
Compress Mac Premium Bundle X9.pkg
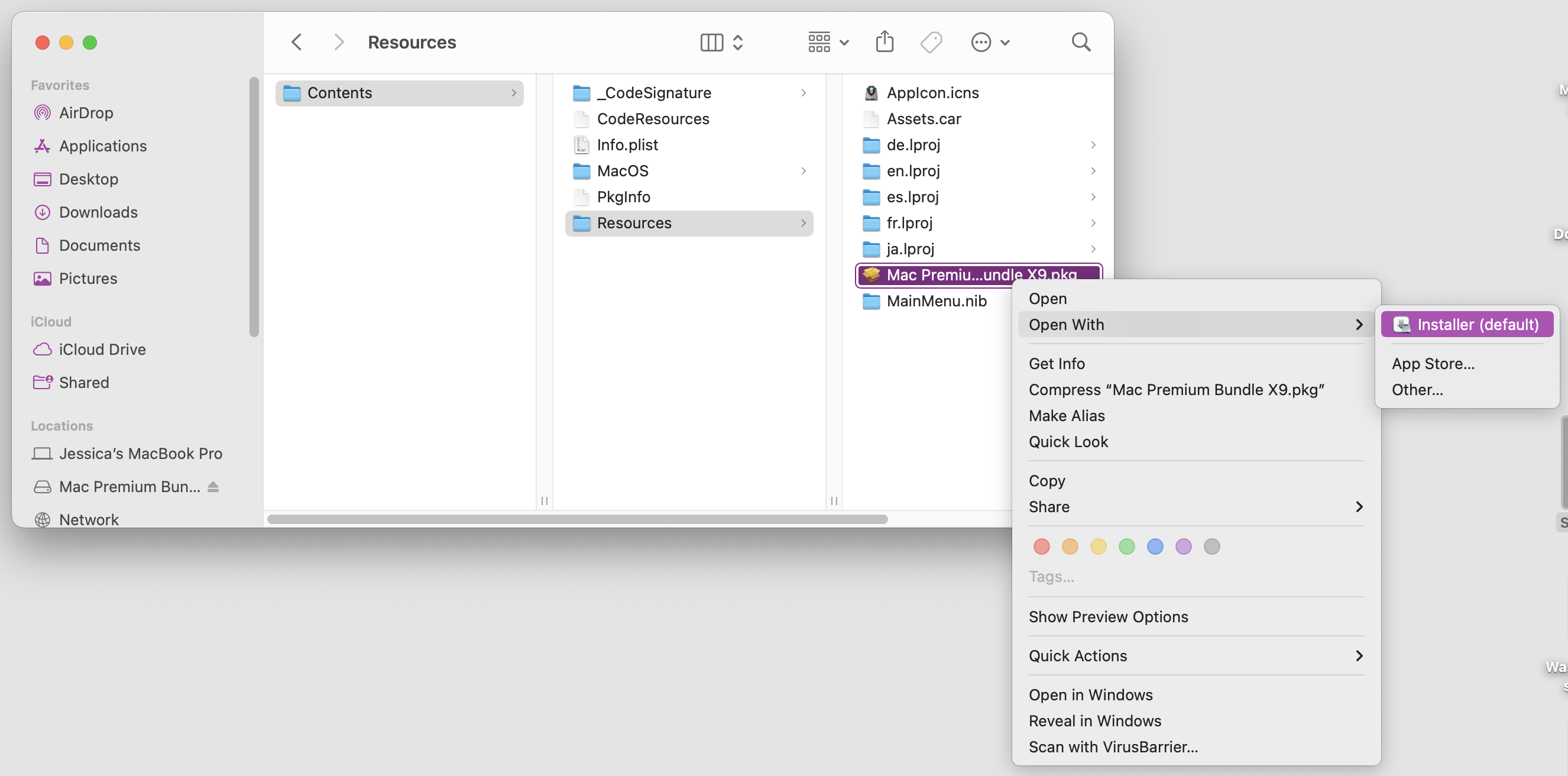pos(1196,390)
